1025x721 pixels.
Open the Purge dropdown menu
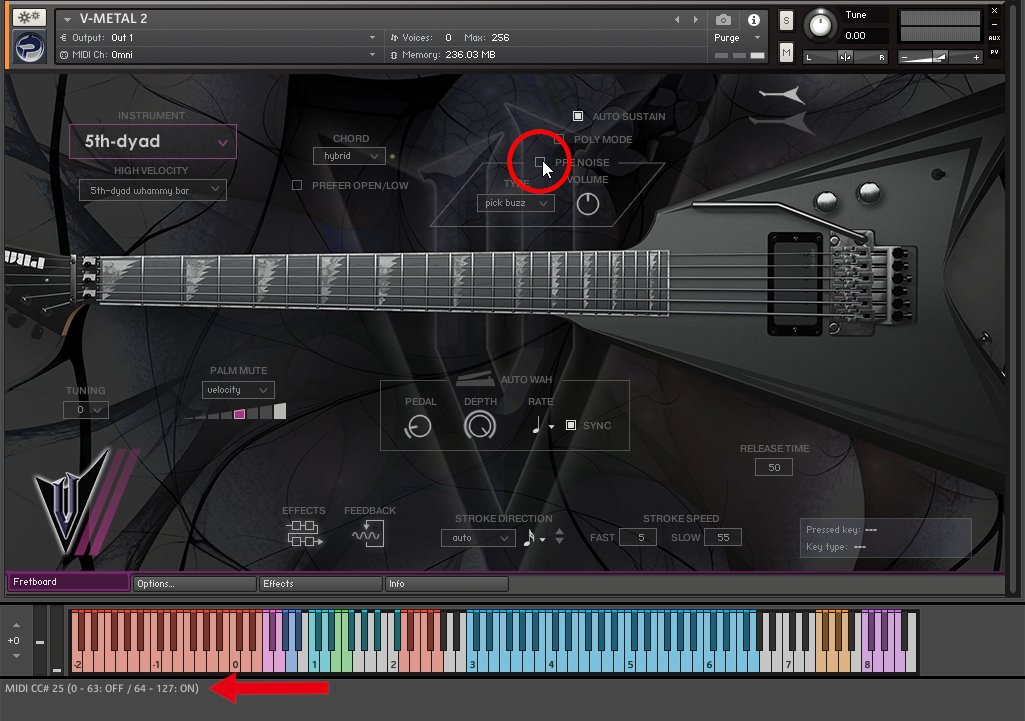(737, 38)
